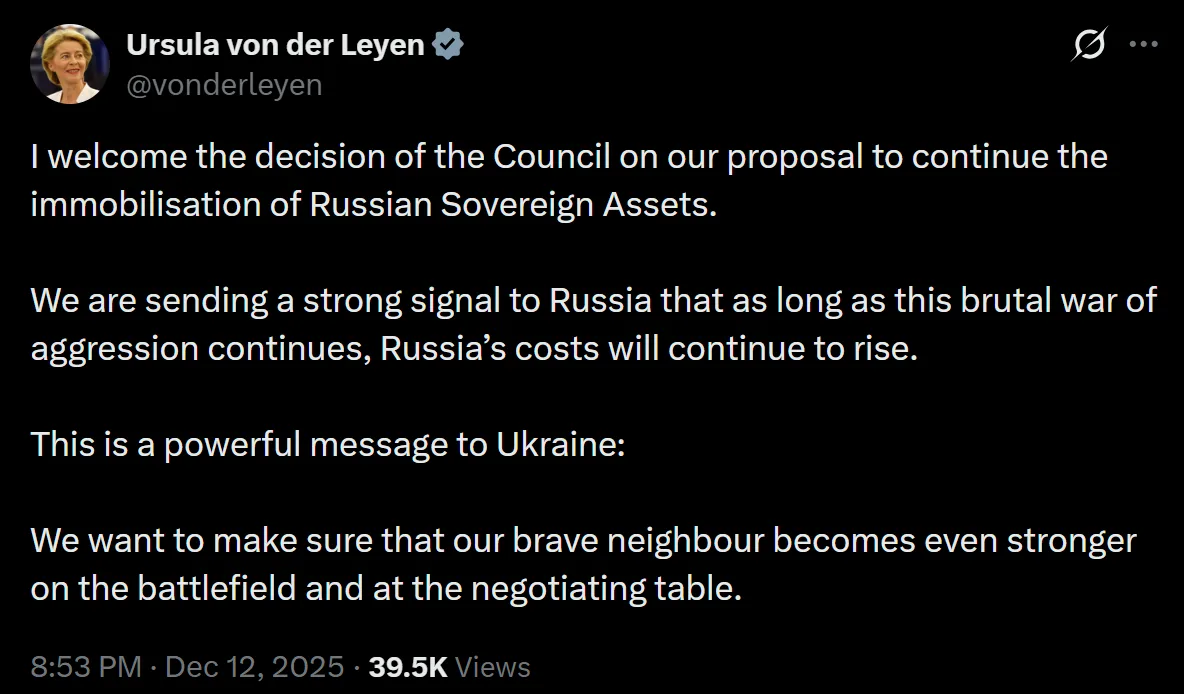Click the Grok explain-post icon
Viewport: 1184px width, 694px height.
click(1089, 45)
